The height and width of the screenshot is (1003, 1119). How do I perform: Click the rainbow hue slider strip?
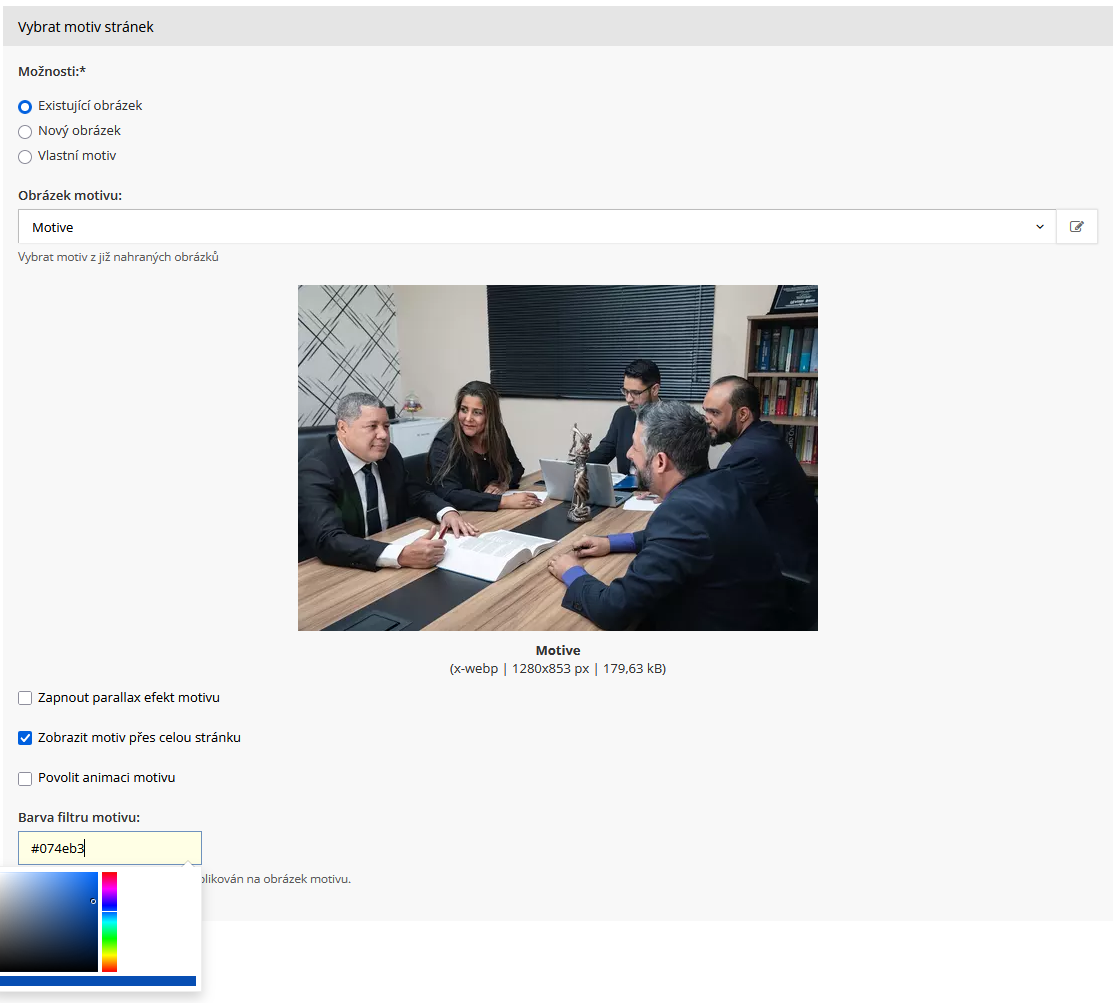click(109, 921)
